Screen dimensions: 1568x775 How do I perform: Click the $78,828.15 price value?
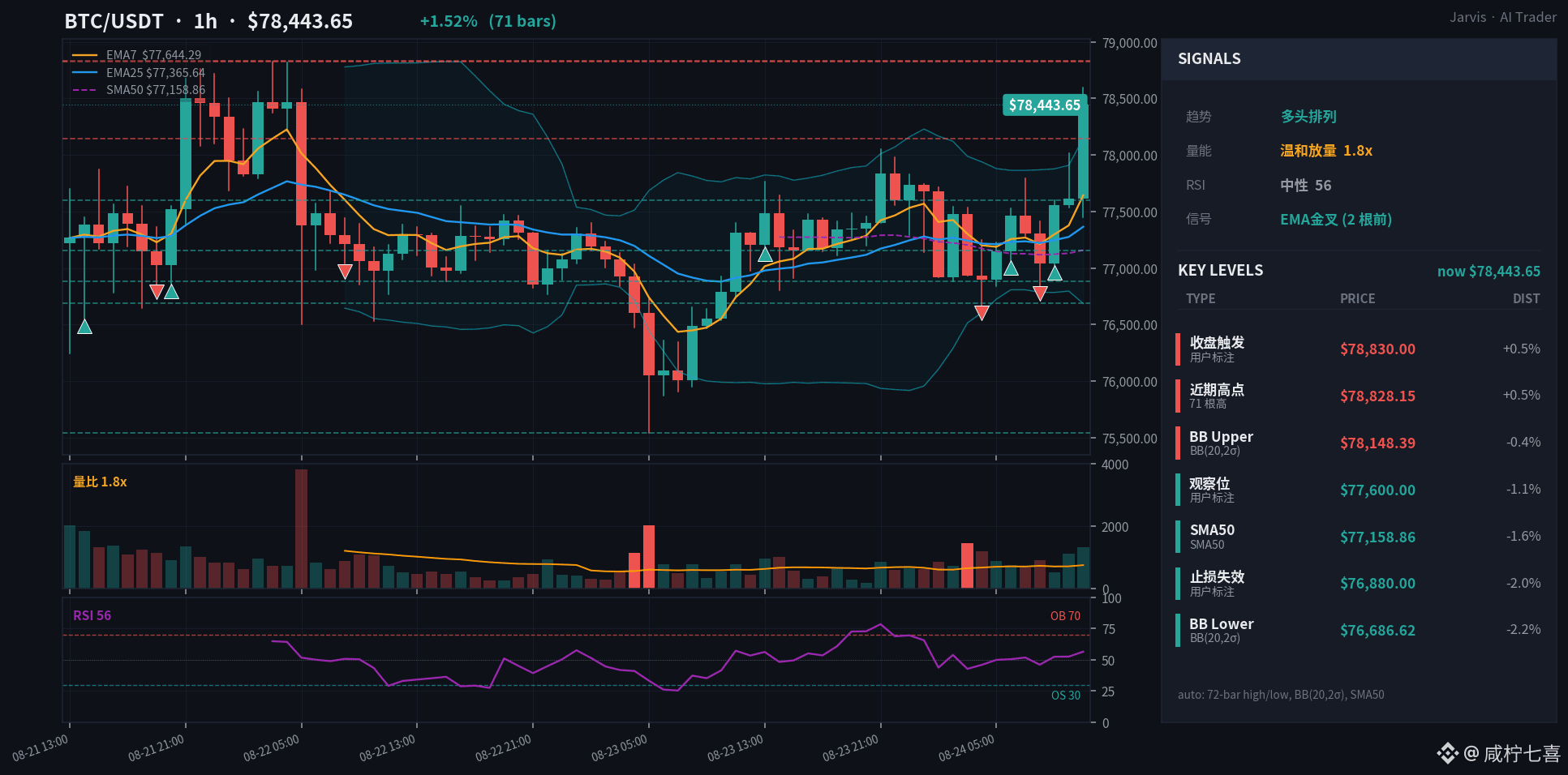point(1377,396)
